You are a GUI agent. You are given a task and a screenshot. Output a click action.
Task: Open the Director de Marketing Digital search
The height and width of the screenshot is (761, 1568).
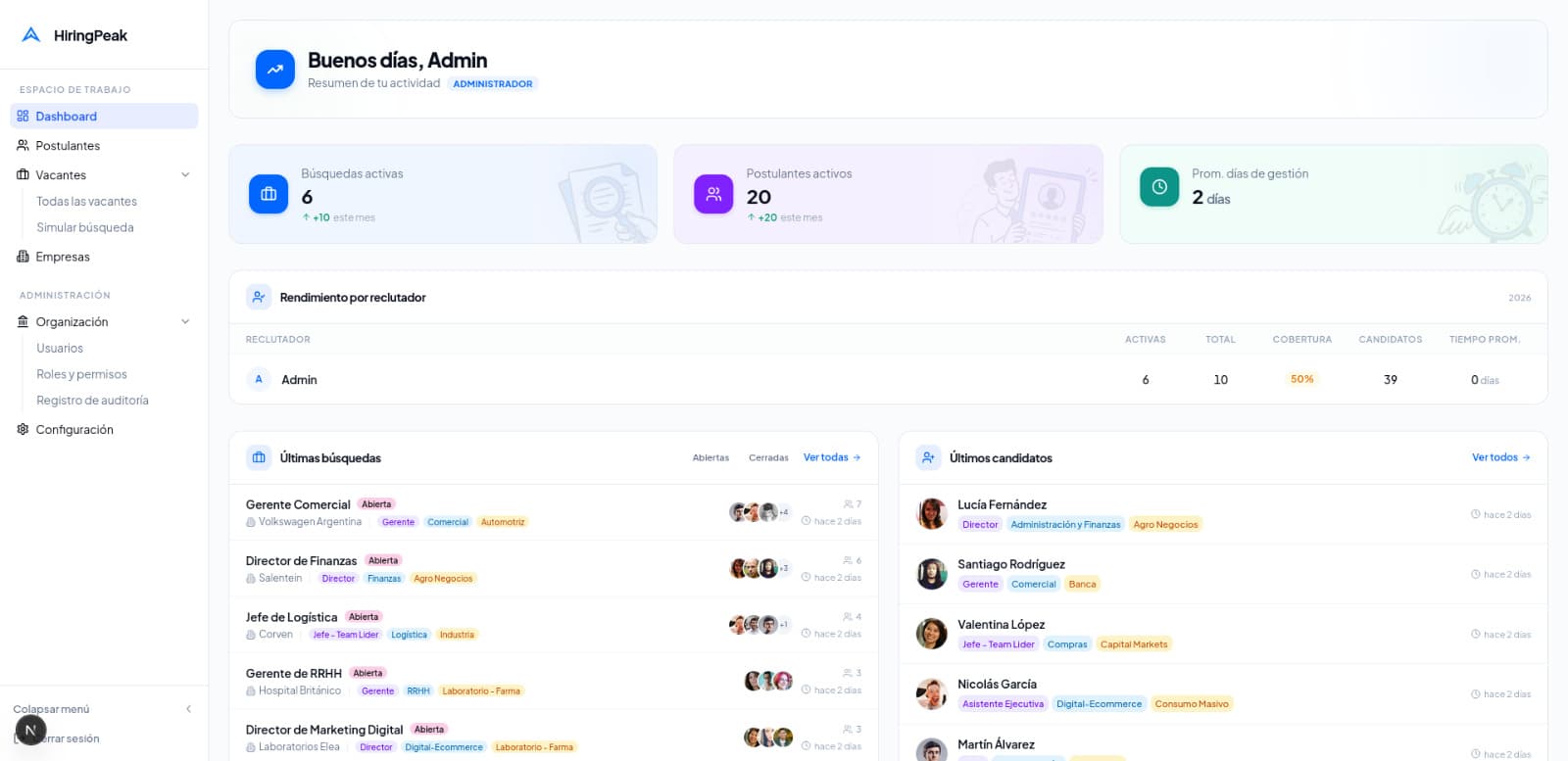click(324, 730)
